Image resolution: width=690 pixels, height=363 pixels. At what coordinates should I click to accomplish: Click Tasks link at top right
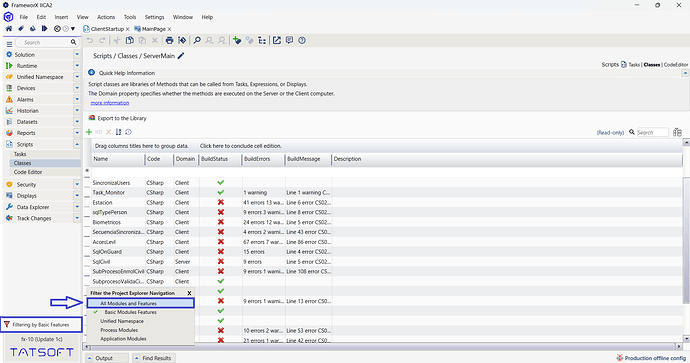coord(634,65)
